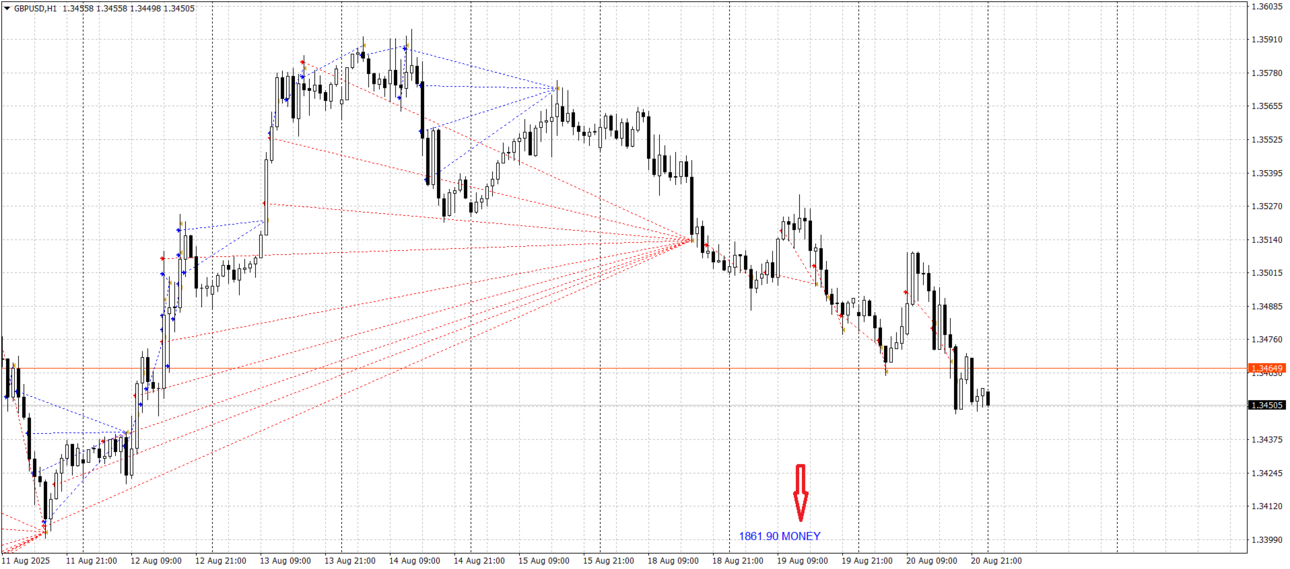Click the 1.35015 price axis label
Screen dimensions: 1290x569
(1267, 273)
